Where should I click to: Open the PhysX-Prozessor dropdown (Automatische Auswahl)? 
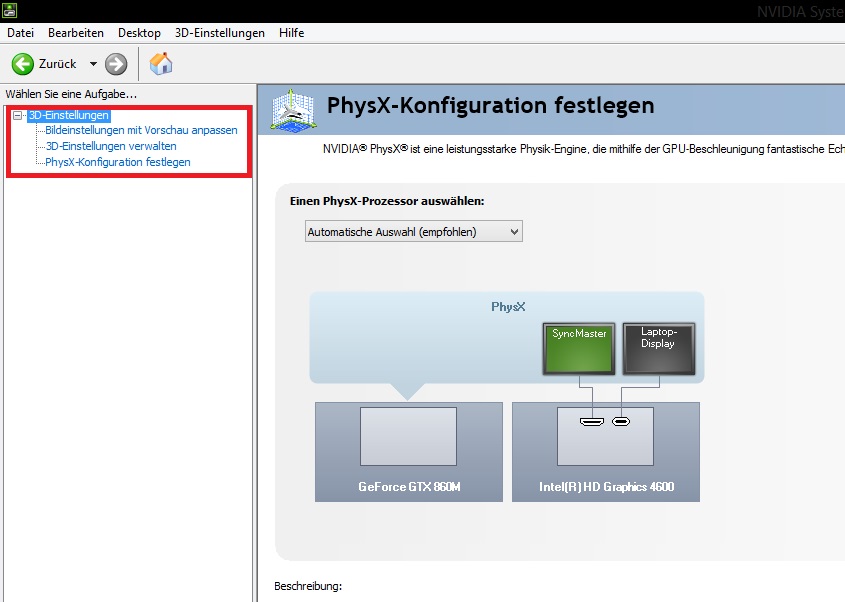tap(414, 232)
